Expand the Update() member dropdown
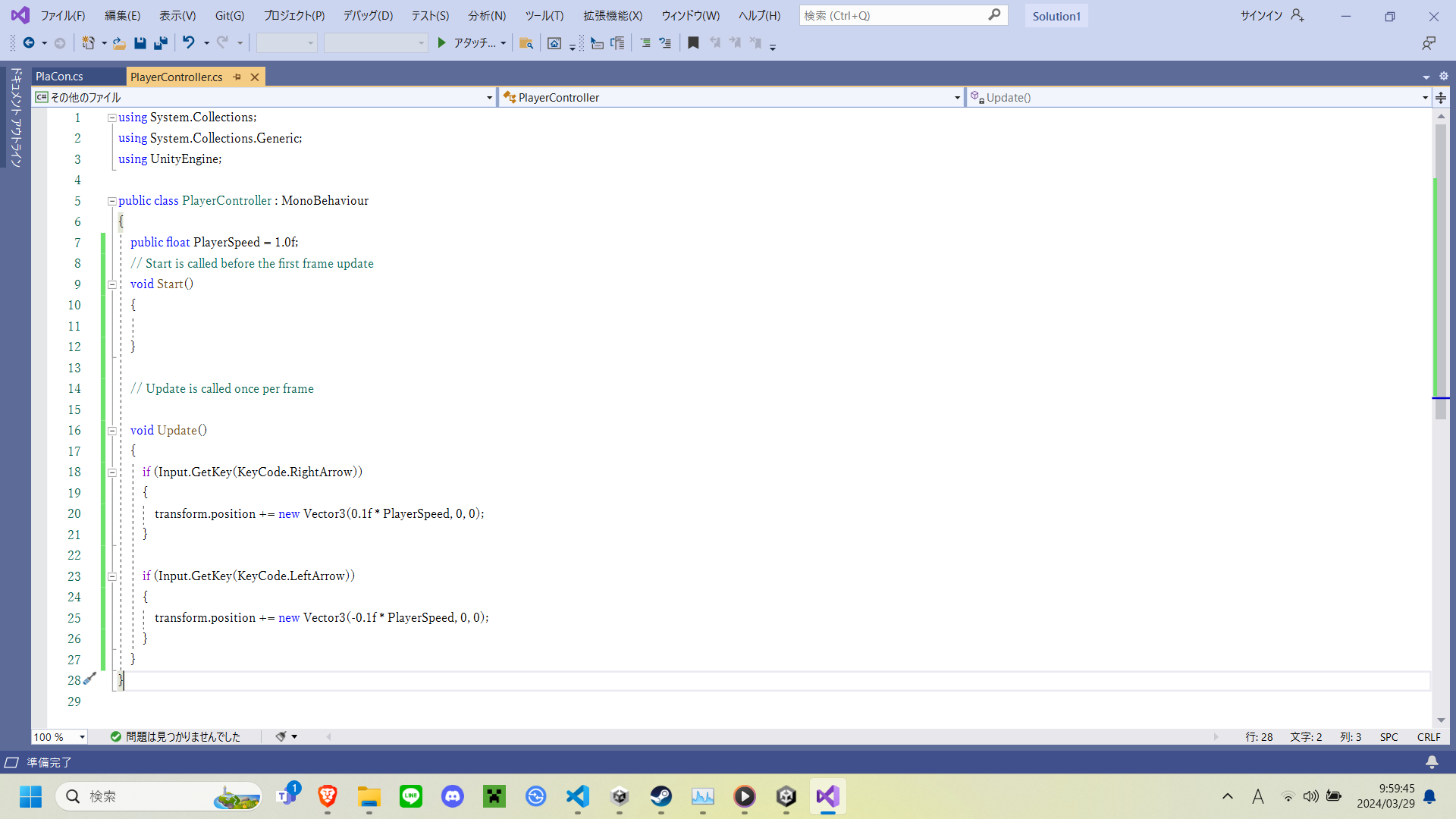 [x=1424, y=98]
